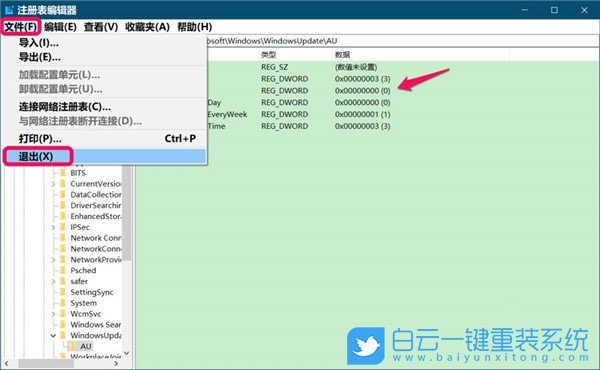
Task: Select the Windows Search key label
Action: point(96,324)
